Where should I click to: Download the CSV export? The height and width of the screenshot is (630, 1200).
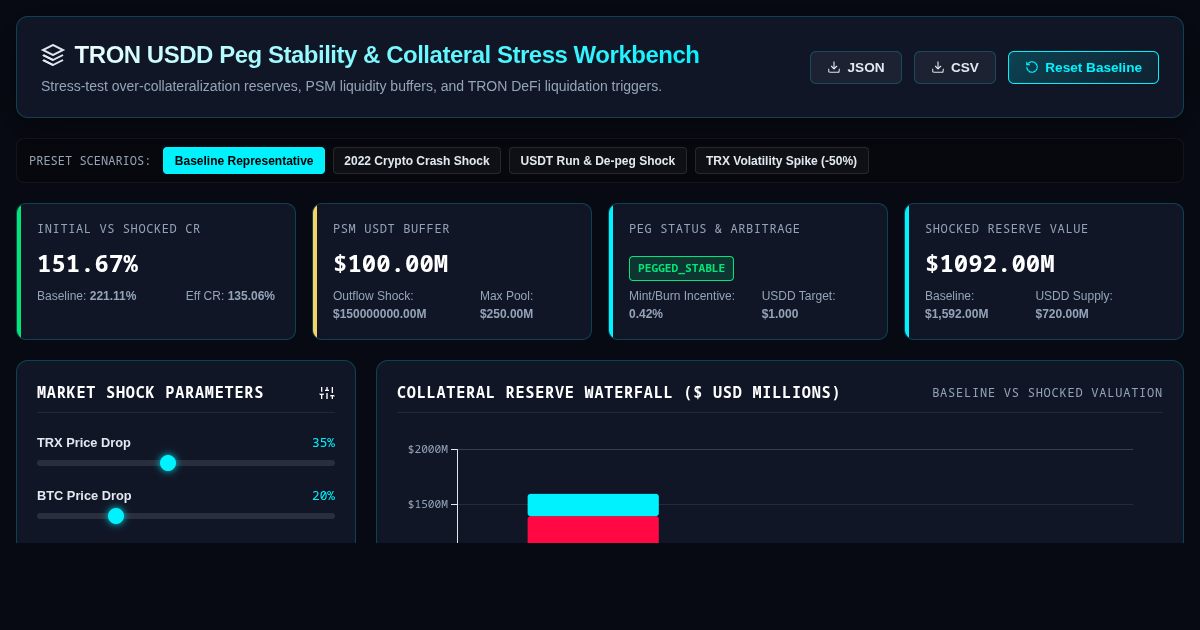point(955,67)
